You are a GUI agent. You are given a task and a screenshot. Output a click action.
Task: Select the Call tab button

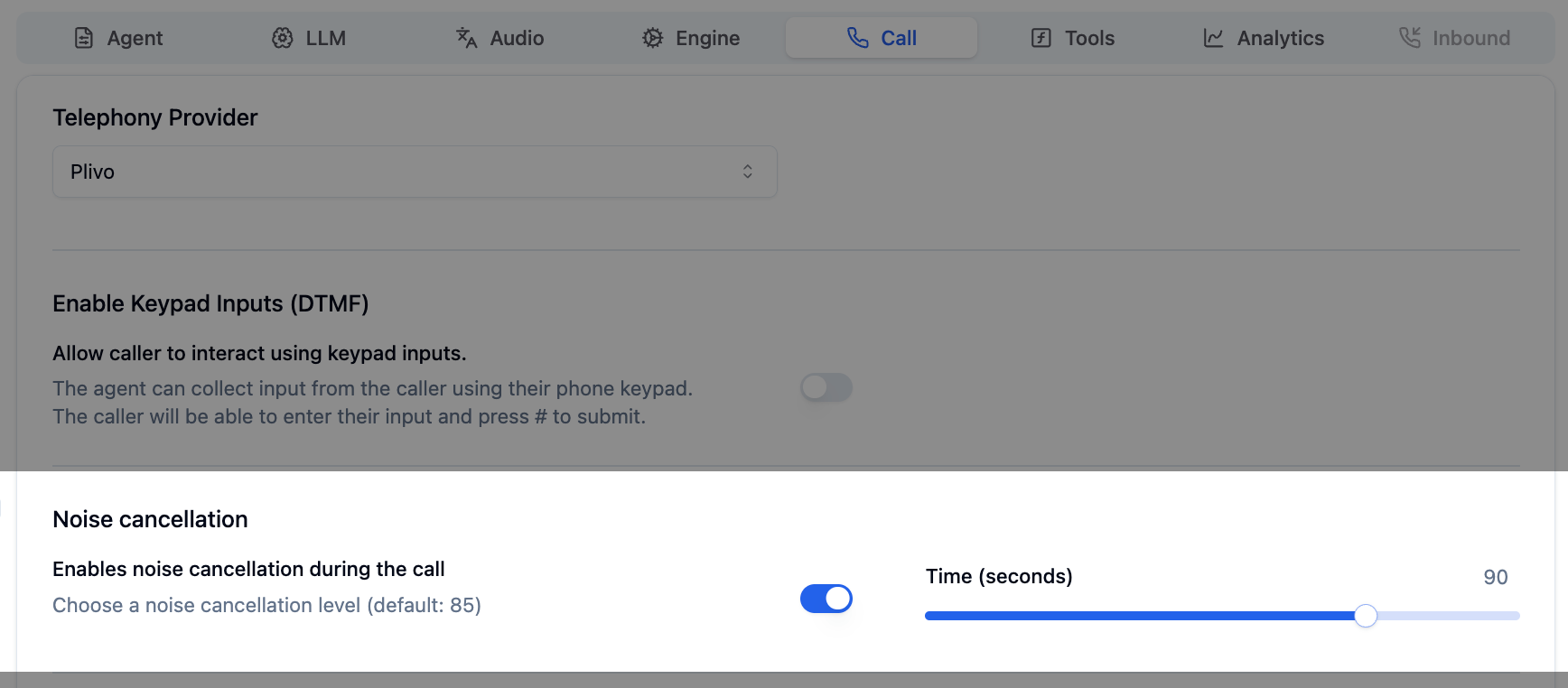point(881,38)
